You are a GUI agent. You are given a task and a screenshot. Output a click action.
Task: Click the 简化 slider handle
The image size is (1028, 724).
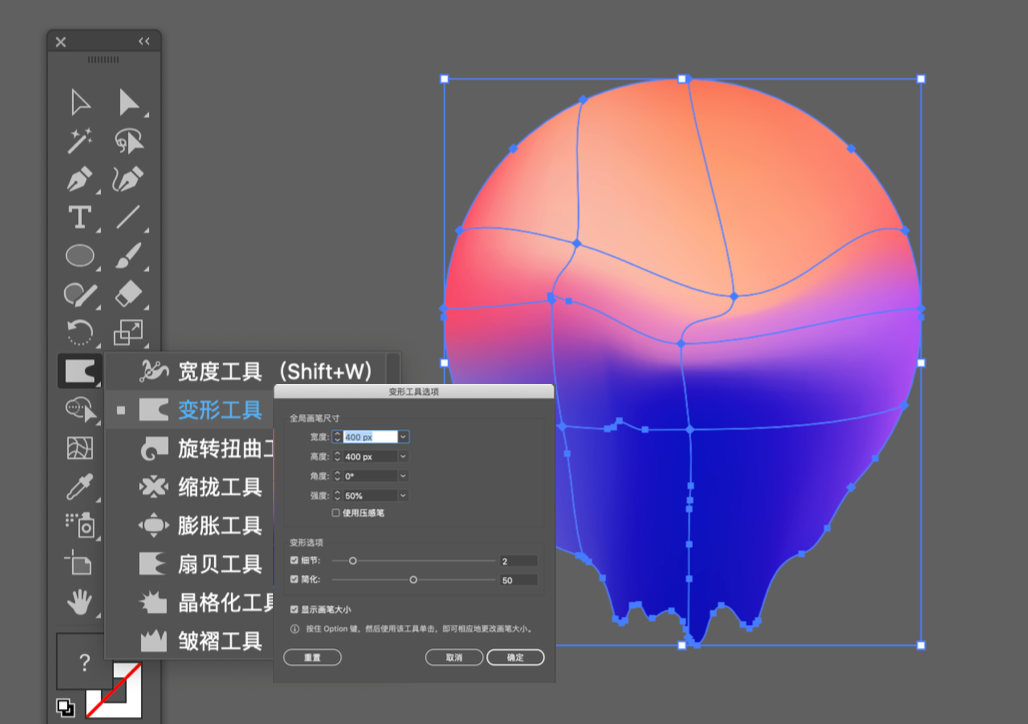coord(413,580)
